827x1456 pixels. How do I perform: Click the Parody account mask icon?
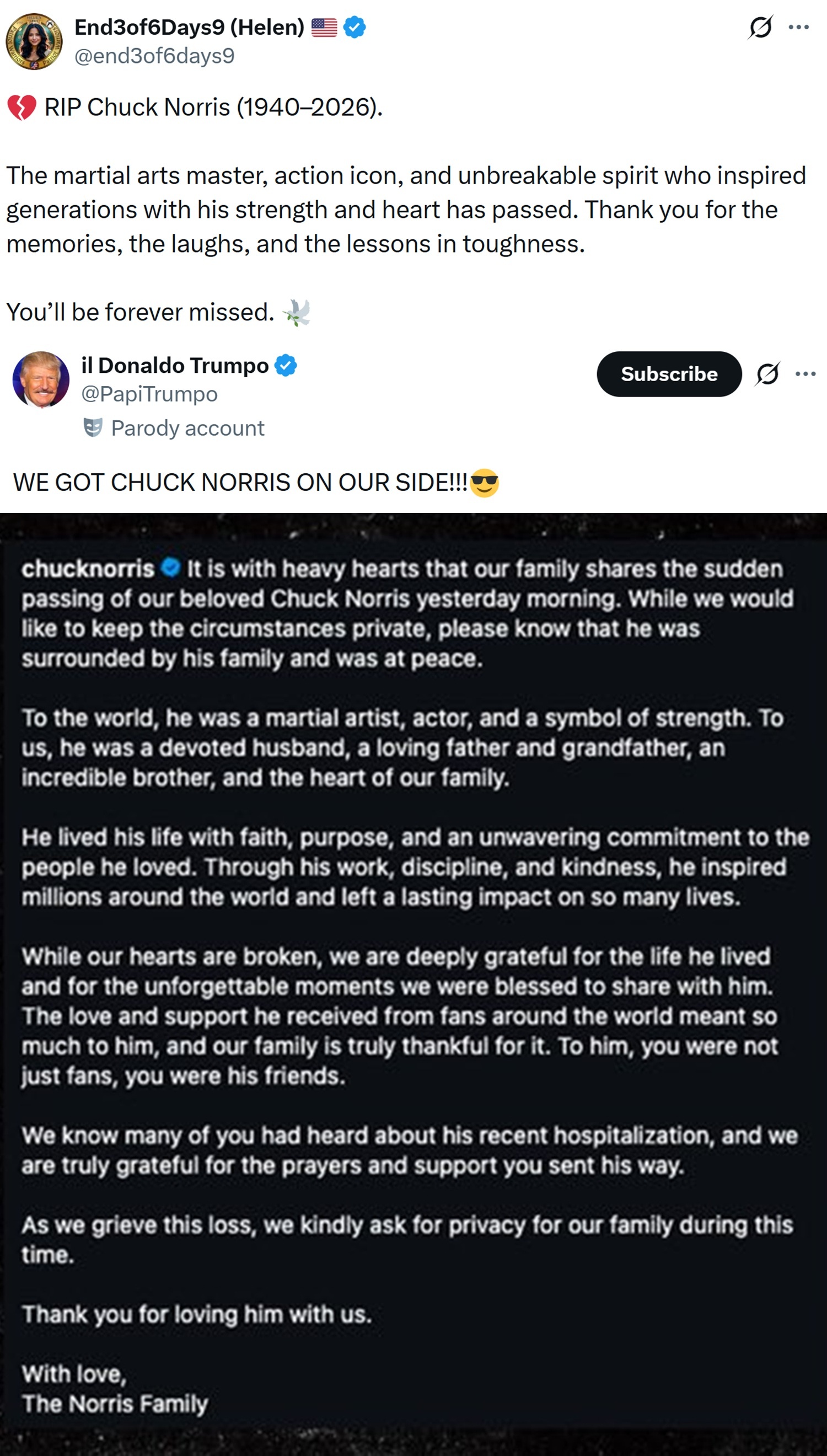click(x=93, y=427)
